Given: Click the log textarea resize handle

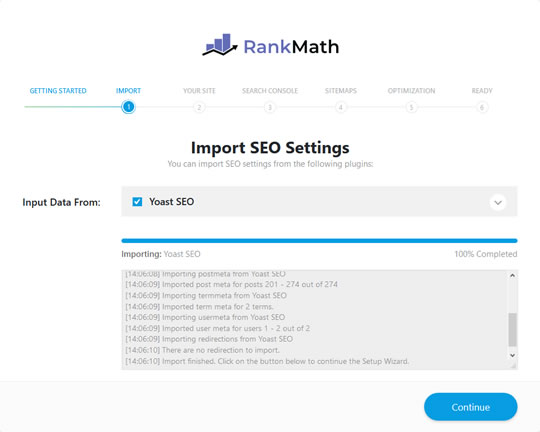Looking at the screenshot, I should click(513, 366).
